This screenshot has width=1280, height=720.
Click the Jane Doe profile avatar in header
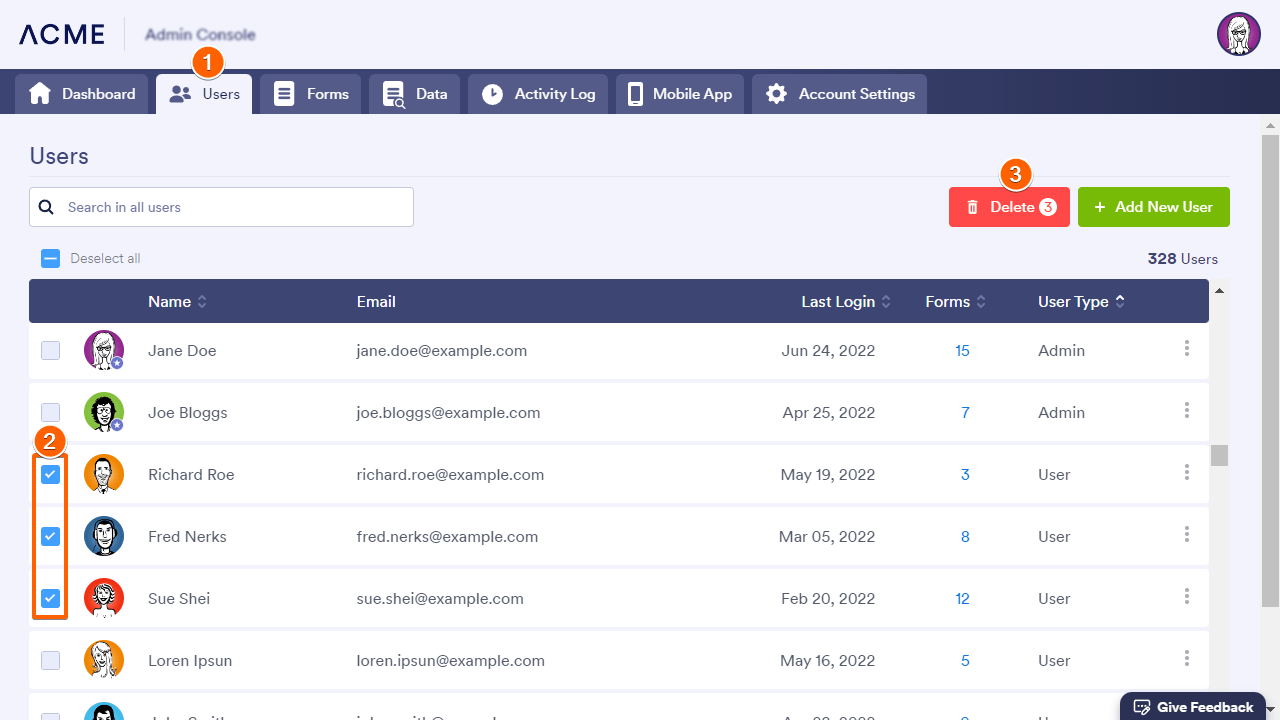pos(1238,34)
